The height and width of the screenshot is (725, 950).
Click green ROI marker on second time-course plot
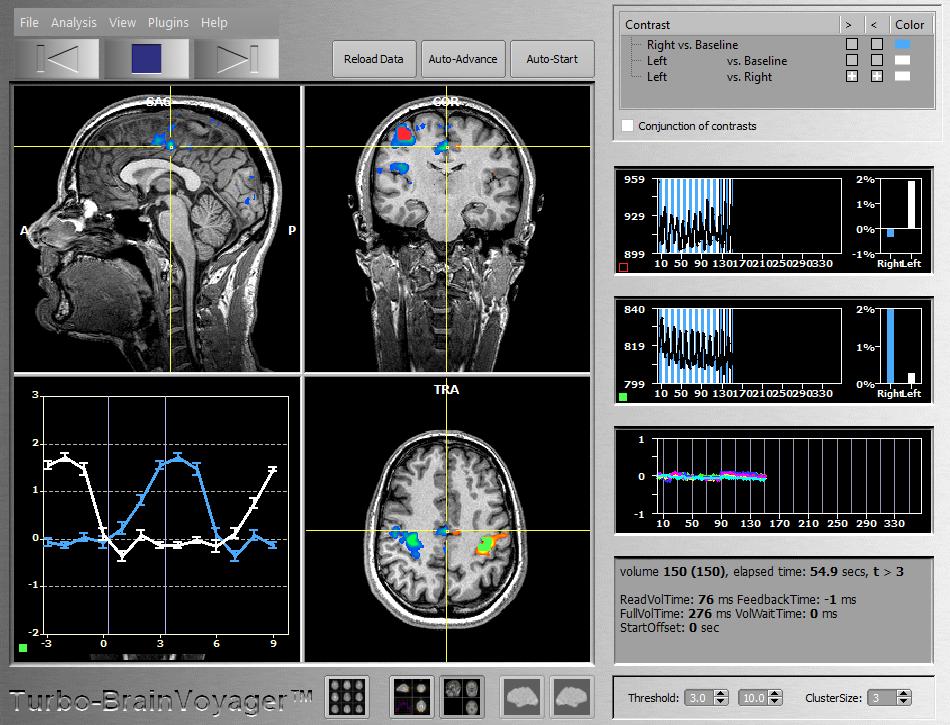[624, 397]
